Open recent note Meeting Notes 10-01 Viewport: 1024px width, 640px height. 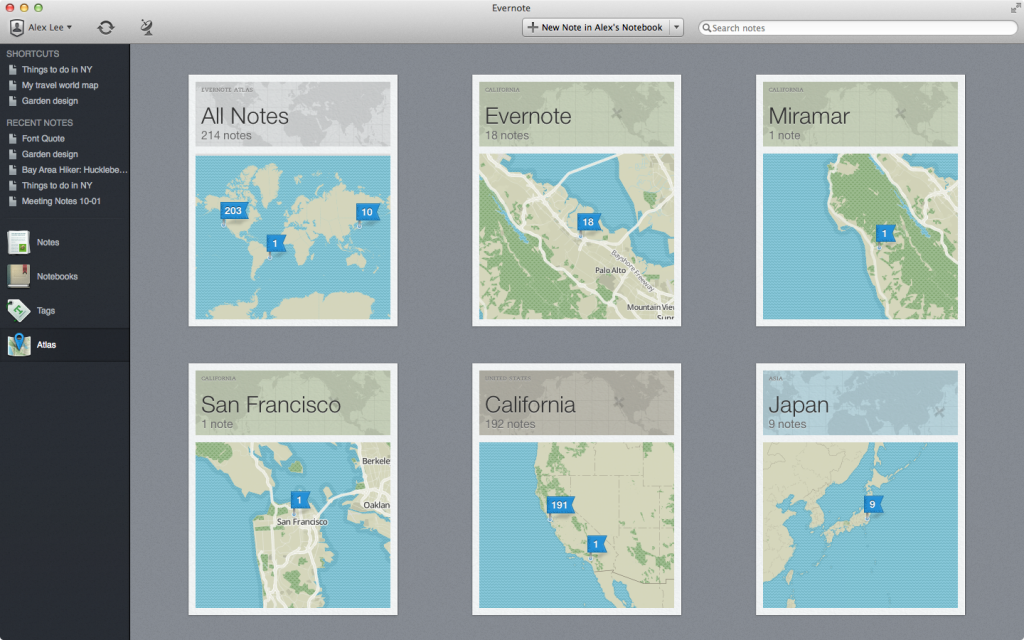coord(61,201)
